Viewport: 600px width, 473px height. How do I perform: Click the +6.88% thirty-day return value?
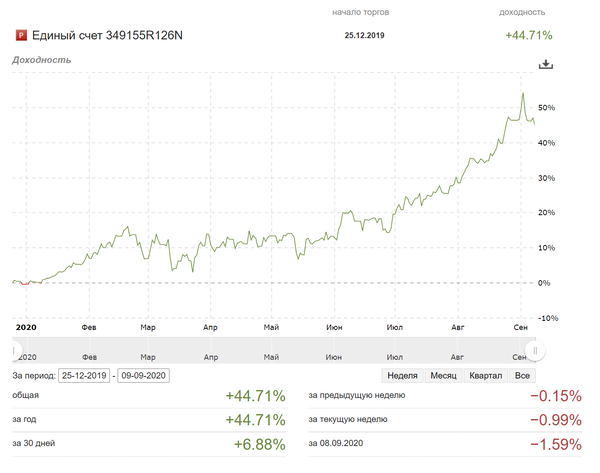[x=259, y=442]
